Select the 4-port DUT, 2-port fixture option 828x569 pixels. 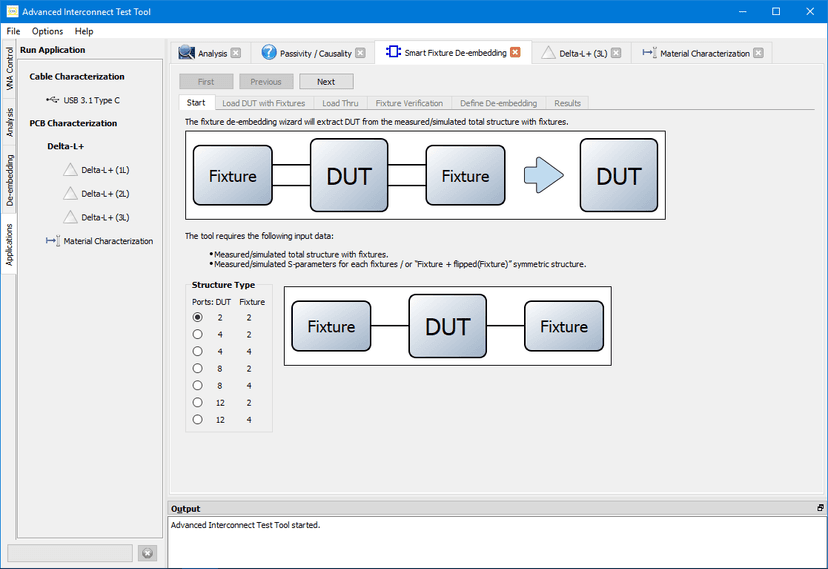(x=197, y=334)
